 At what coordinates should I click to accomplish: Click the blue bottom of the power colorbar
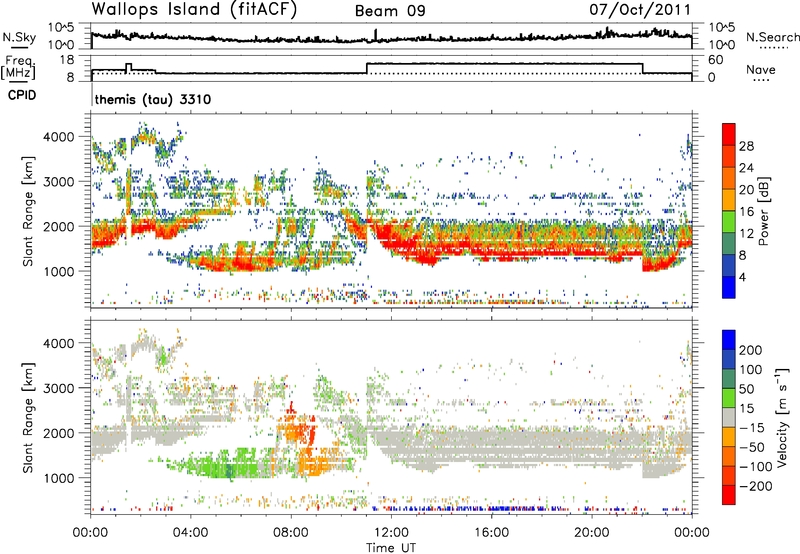(729, 287)
